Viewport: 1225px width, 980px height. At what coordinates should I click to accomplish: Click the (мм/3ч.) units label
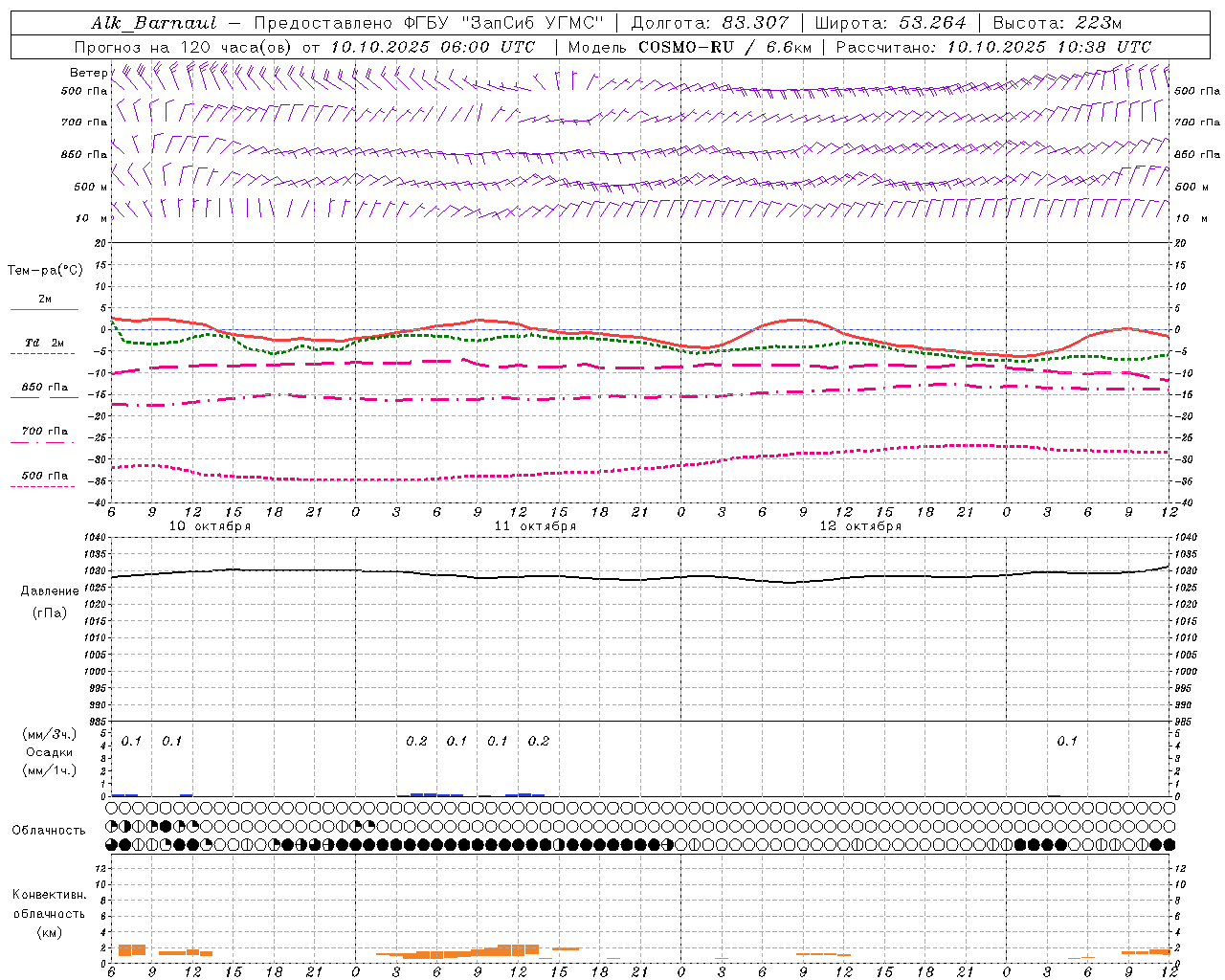pos(50,735)
